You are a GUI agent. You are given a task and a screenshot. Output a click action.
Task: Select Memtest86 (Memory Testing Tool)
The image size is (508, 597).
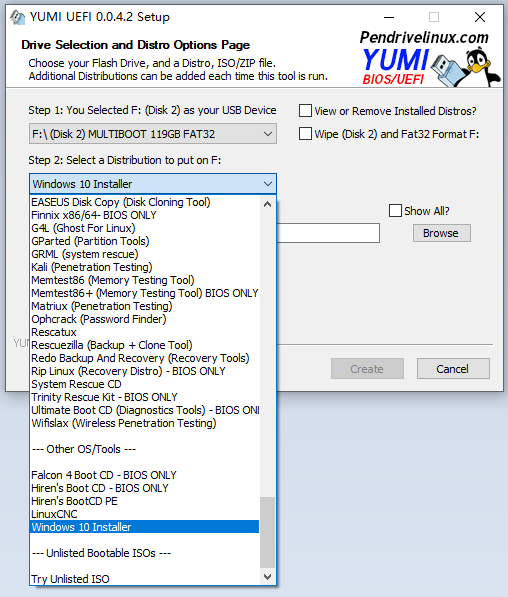coord(145,280)
